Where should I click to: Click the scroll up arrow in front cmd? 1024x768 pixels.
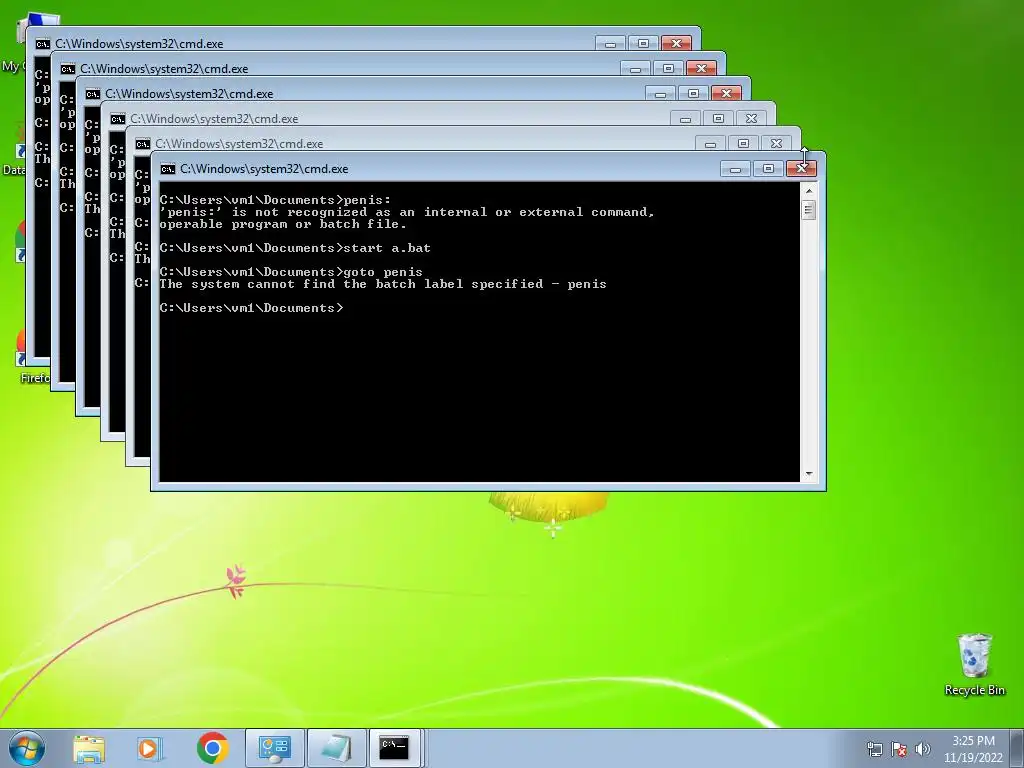tap(809, 191)
